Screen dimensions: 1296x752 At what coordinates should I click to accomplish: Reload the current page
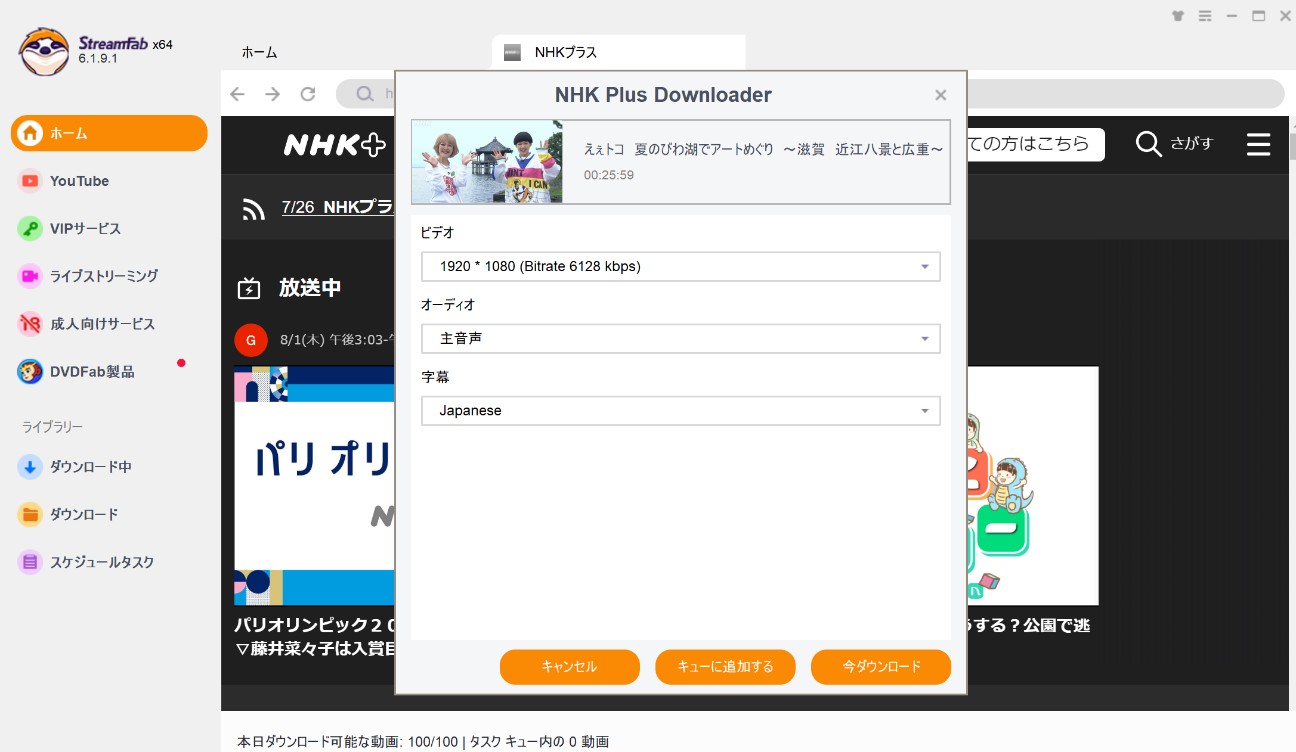(x=308, y=94)
